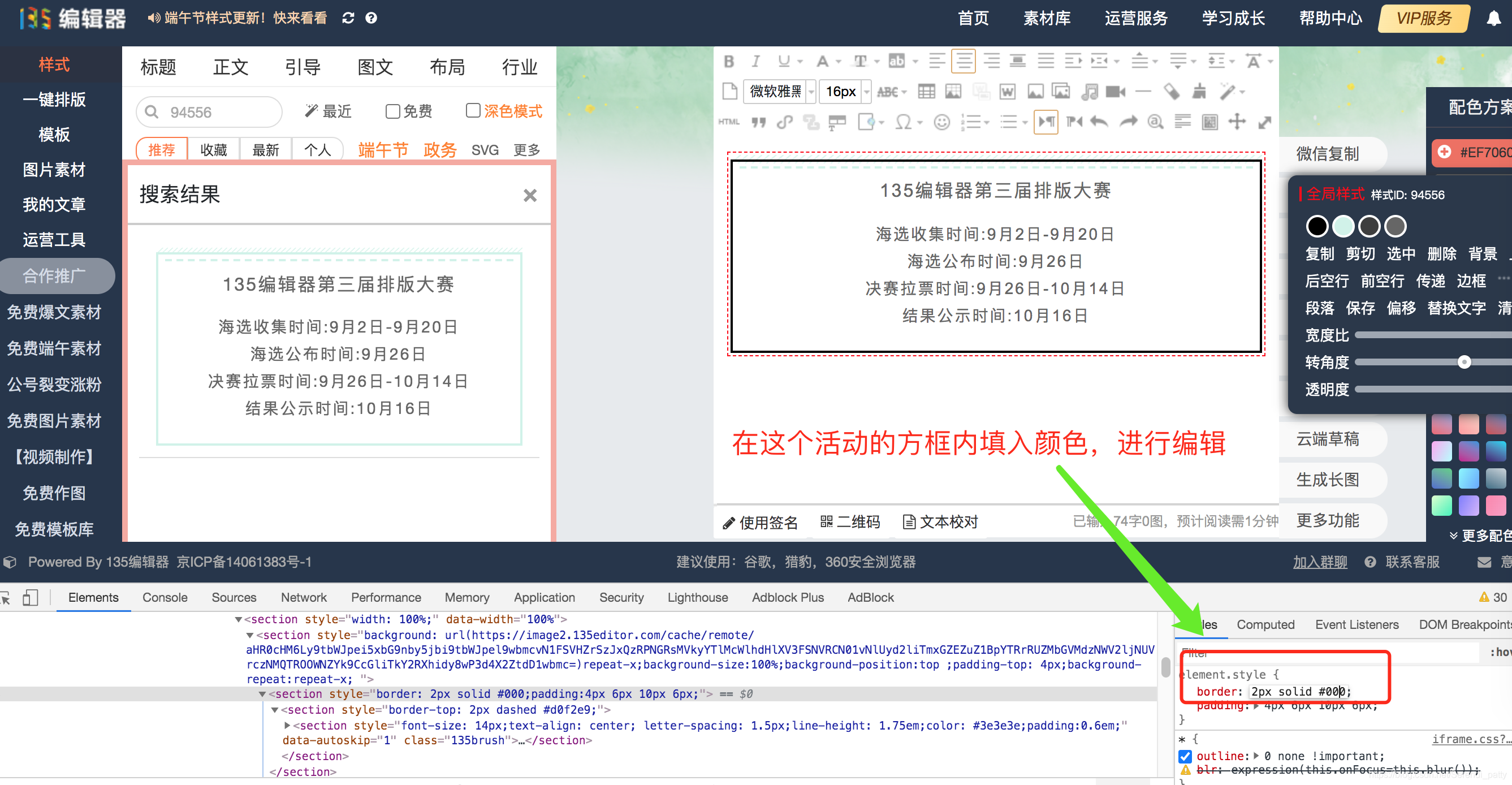Collapse the first section element in DevTools
This screenshot has width=1512, height=785.
pos(238,619)
